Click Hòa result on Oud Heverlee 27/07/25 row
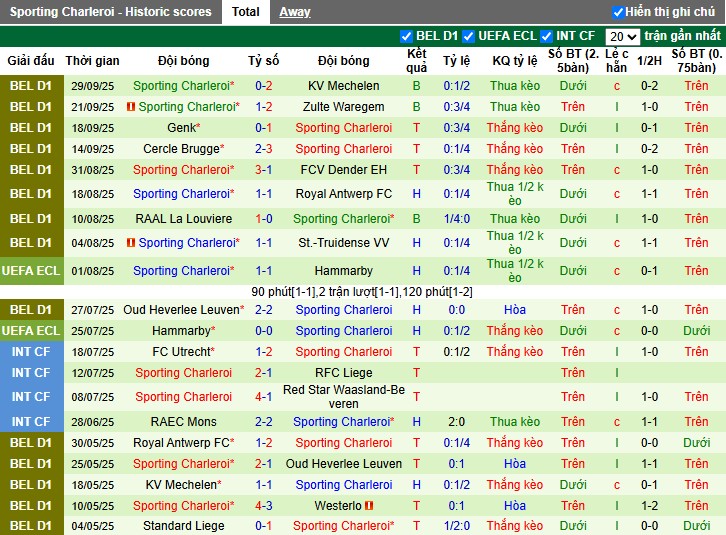The height and width of the screenshot is (535, 726). pyautogui.click(x=515, y=309)
